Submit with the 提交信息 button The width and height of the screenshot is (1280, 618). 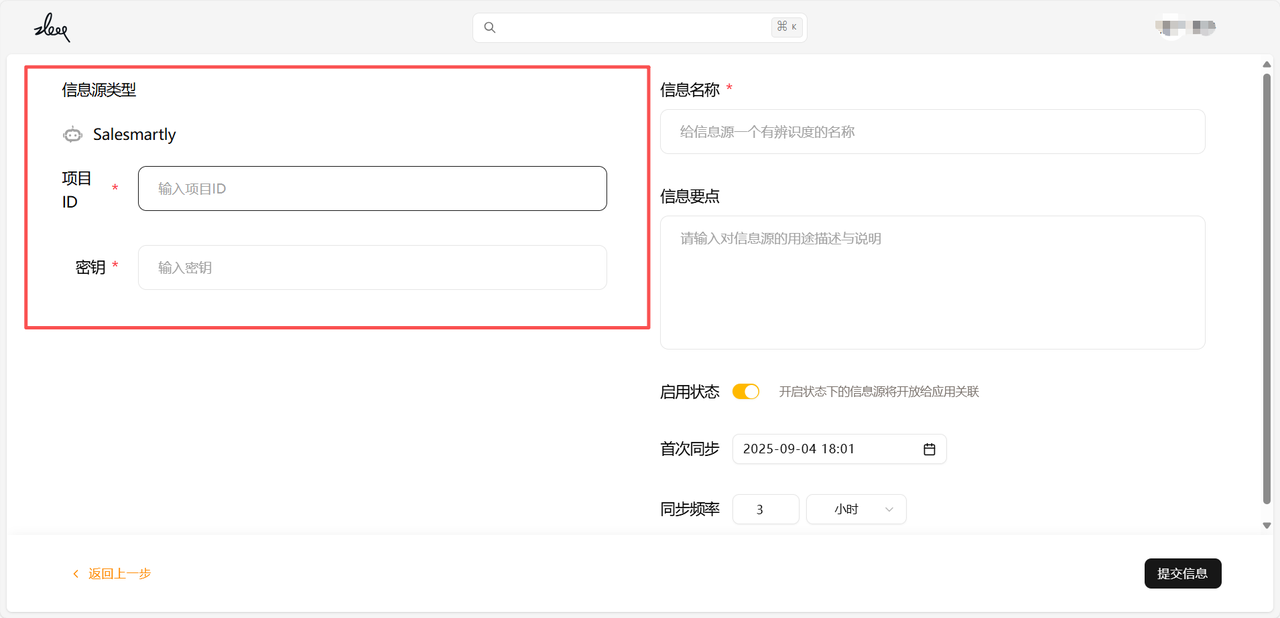1183,574
